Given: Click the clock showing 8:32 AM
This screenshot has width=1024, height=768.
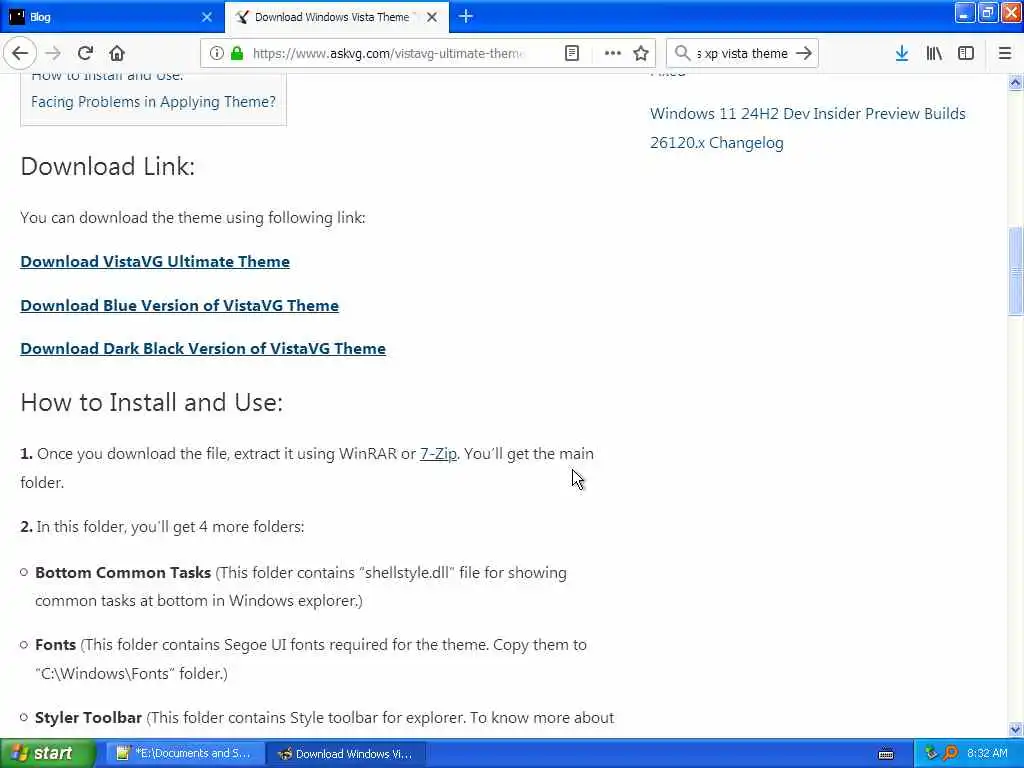Looking at the screenshot, I should [987, 754].
